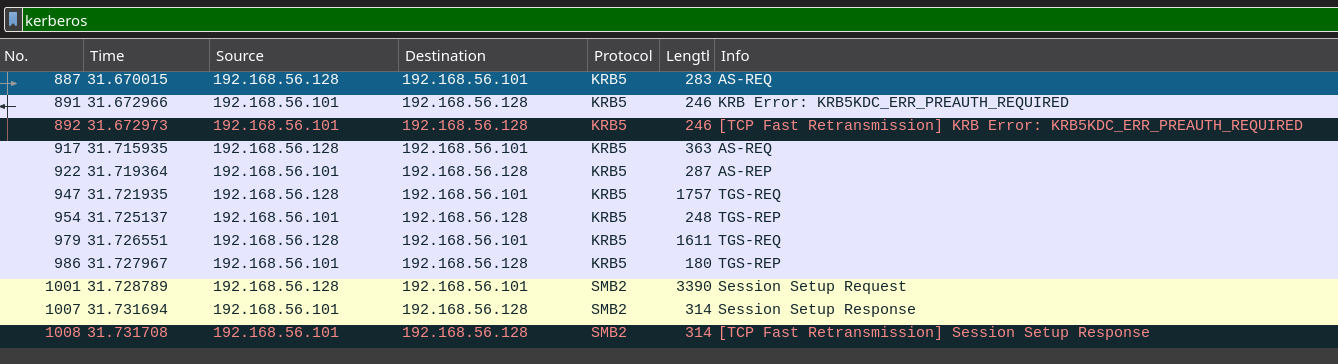Sort by the Source column header

[304, 56]
